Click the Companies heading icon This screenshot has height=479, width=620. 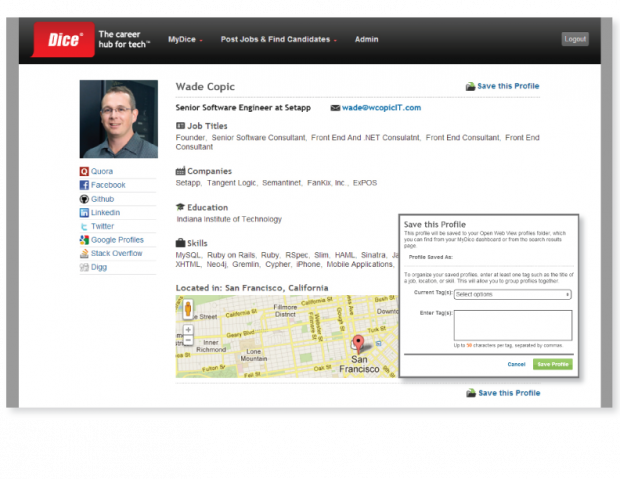pos(180,171)
